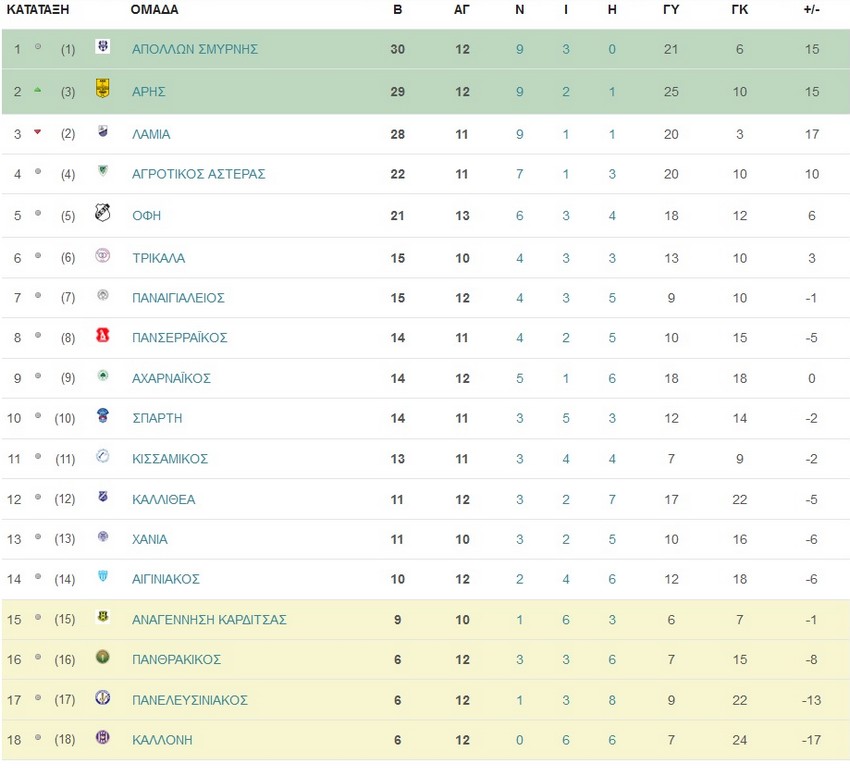Viewport: 850px width, 776px height.
Task: Click the green up-arrow next to ΑΡΗΣ rank
Action: tap(37, 90)
